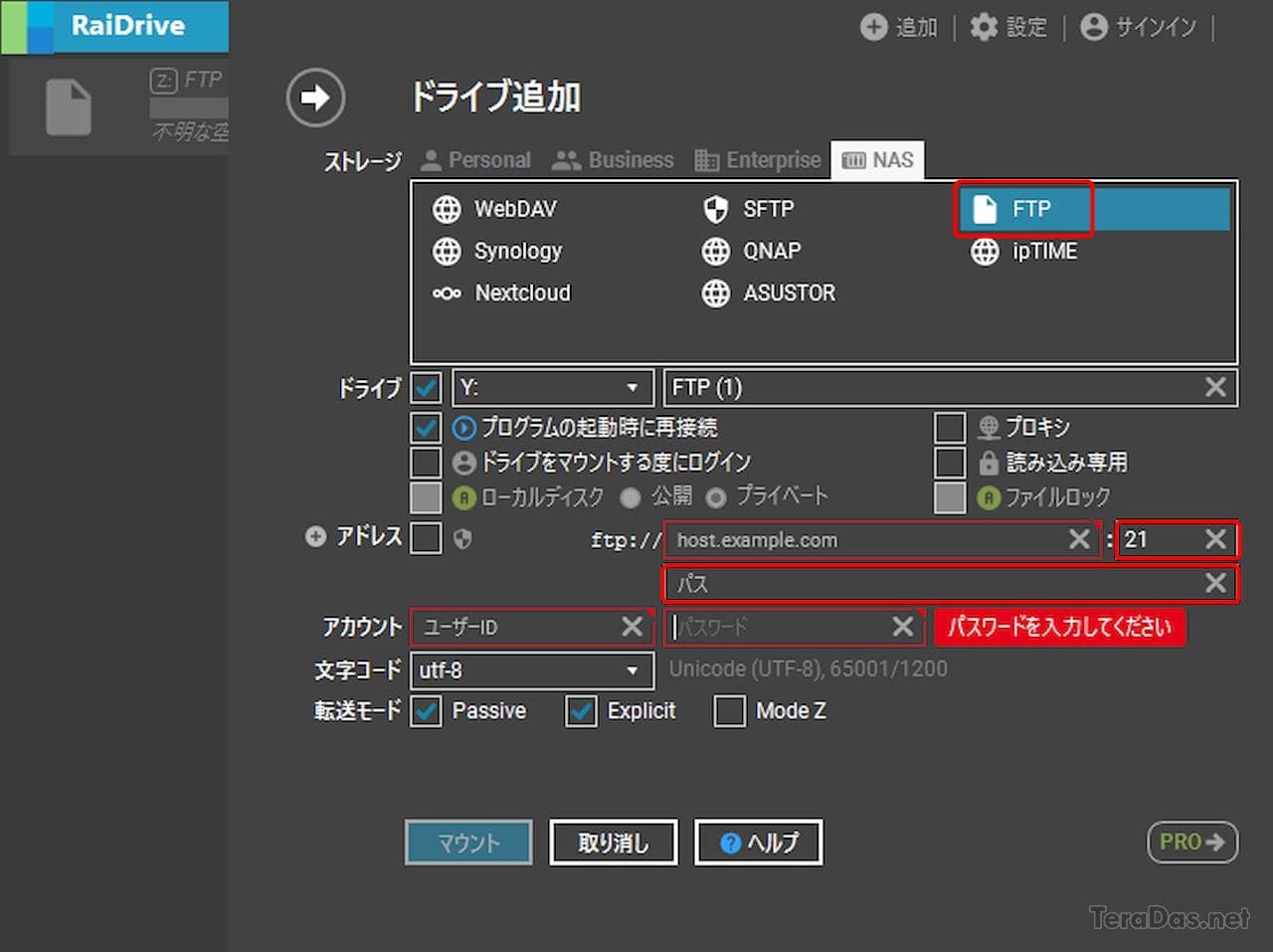Click the プロキシ globe icon

click(x=989, y=428)
